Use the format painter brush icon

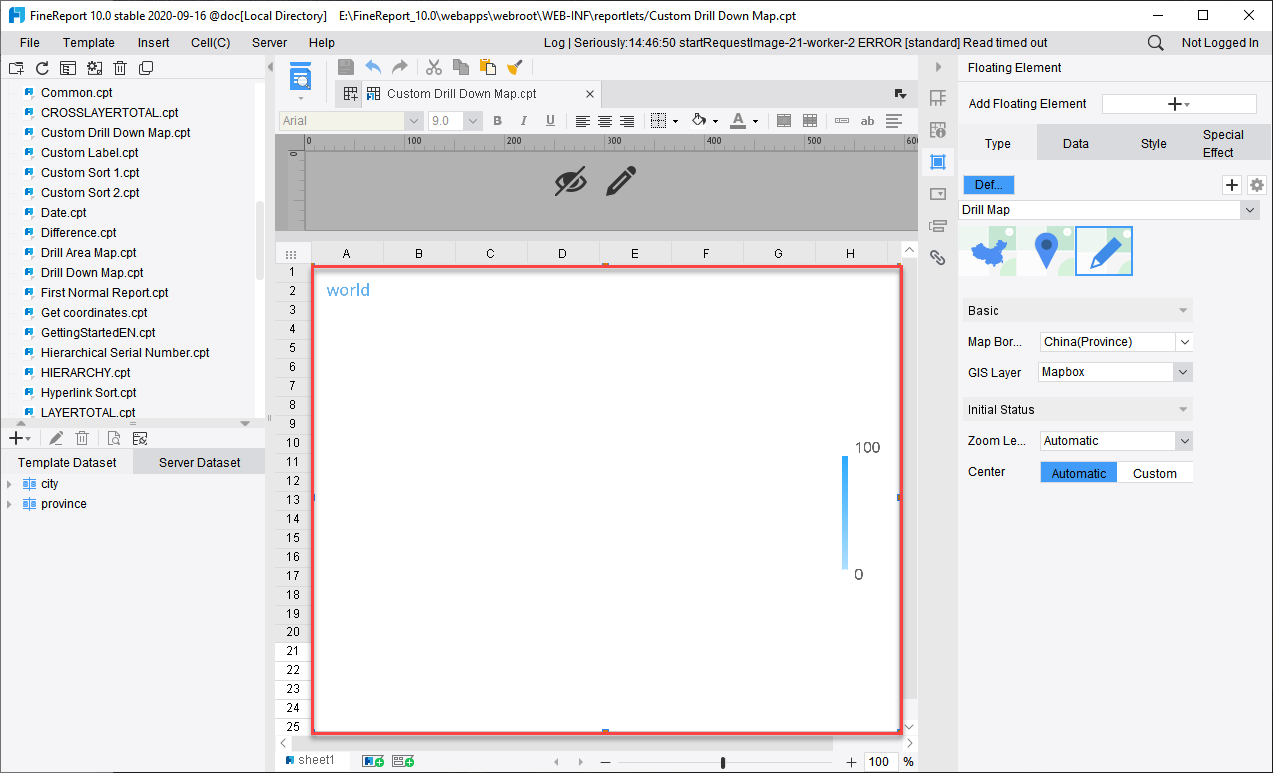515,67
